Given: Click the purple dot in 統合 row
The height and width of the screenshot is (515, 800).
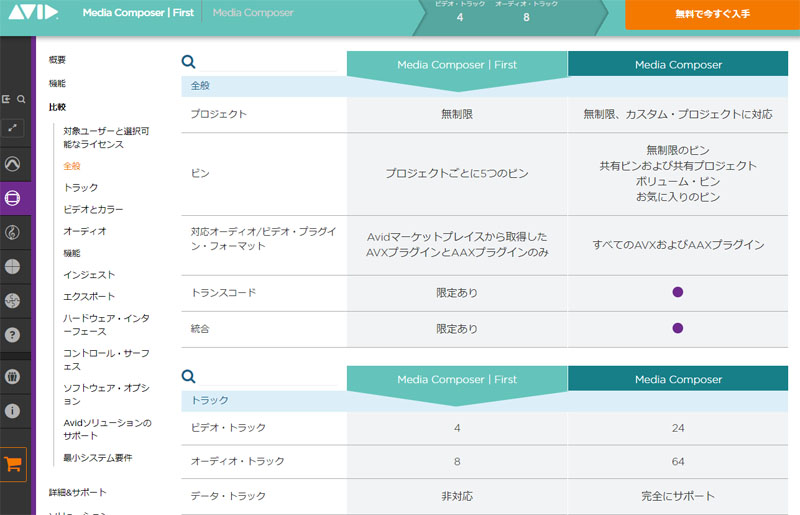Looking at the screenshot, I should (x=678, y=328).
